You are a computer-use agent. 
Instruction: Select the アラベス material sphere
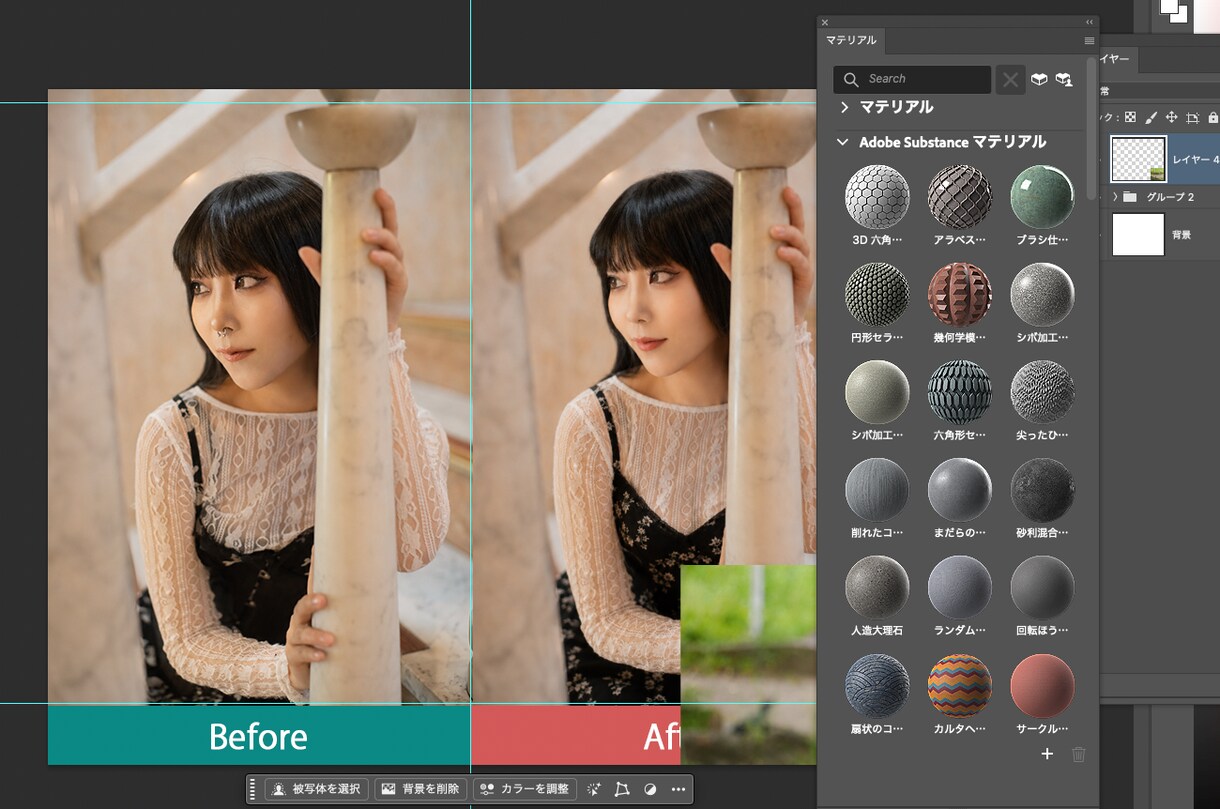click(x=960, y=197)
